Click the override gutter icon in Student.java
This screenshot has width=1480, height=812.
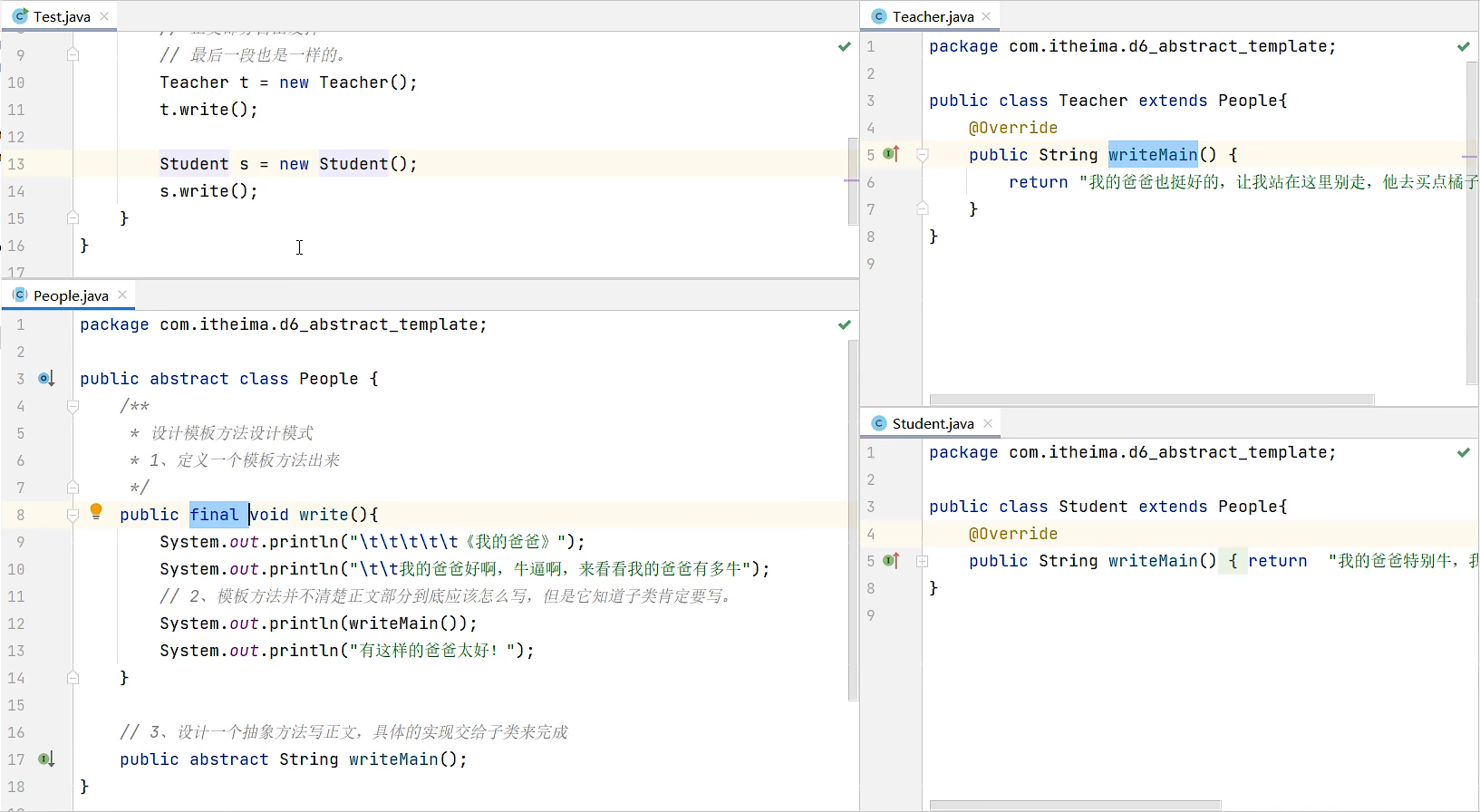click(x=891, y=560)
